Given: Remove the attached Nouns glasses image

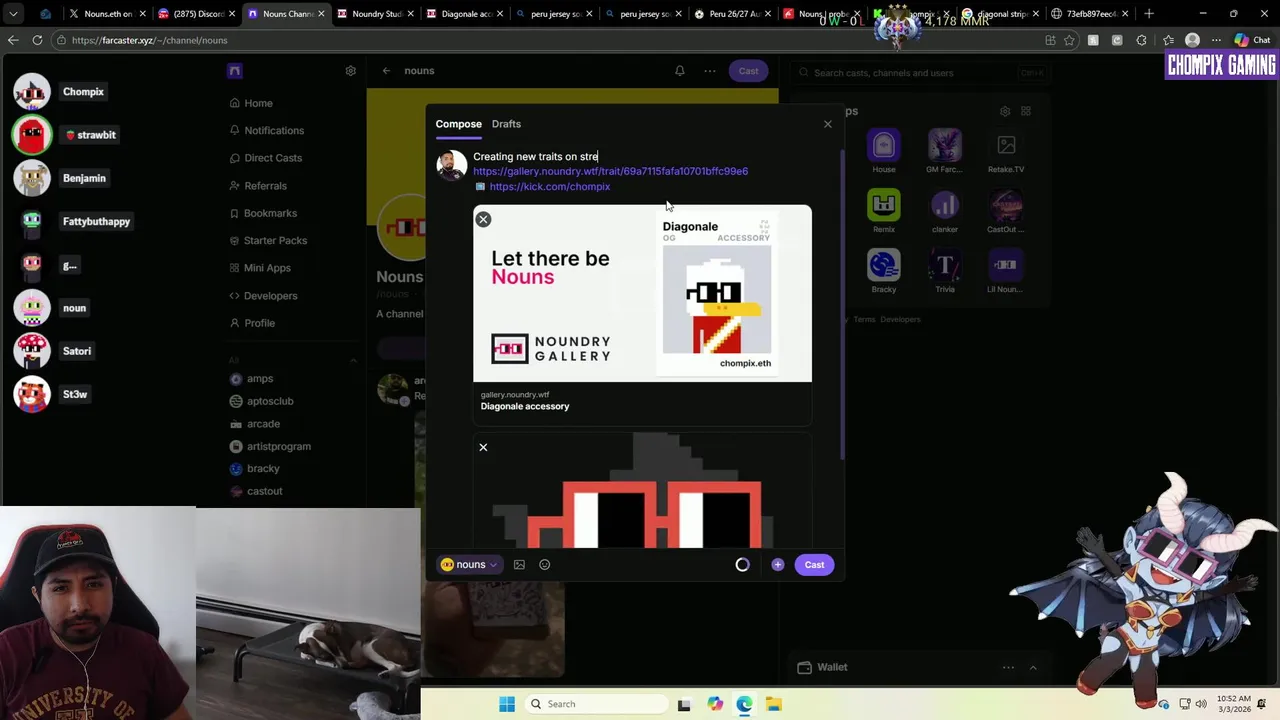Looking at the screenshot, I should coord(483,447).
